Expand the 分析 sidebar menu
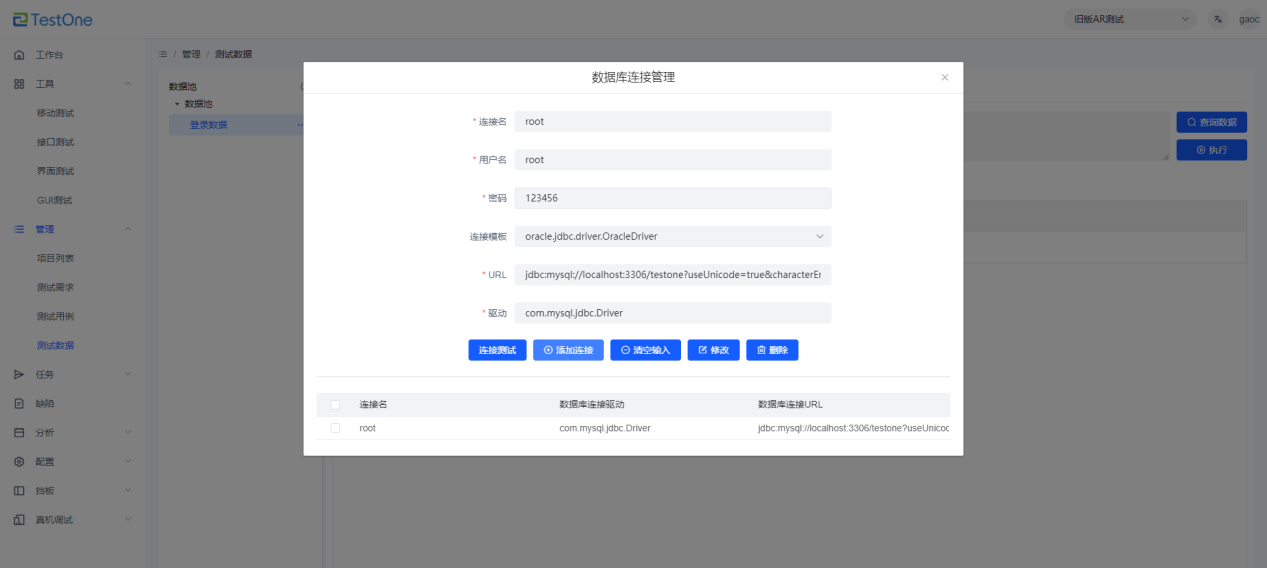 pyautogui.click(x=127, y=433)
